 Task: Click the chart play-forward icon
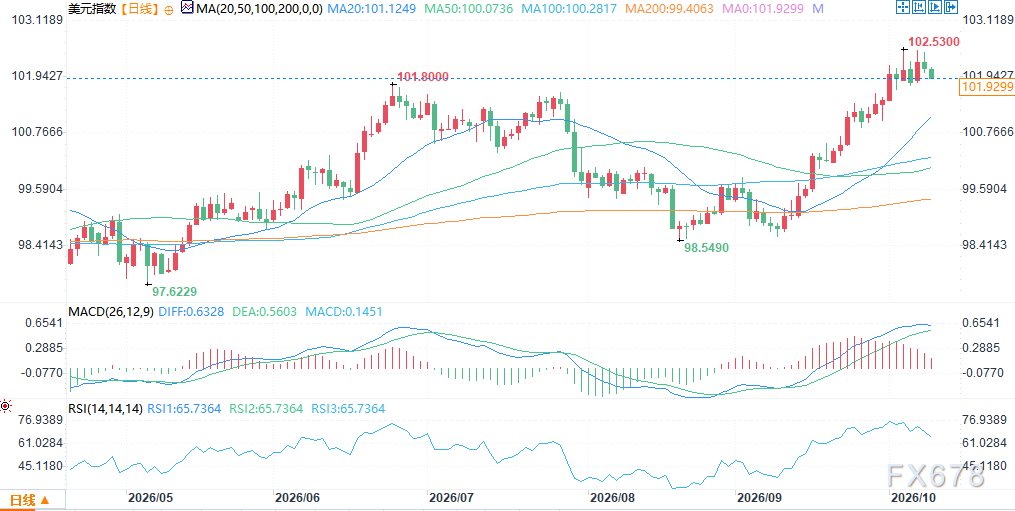(935, 7)
